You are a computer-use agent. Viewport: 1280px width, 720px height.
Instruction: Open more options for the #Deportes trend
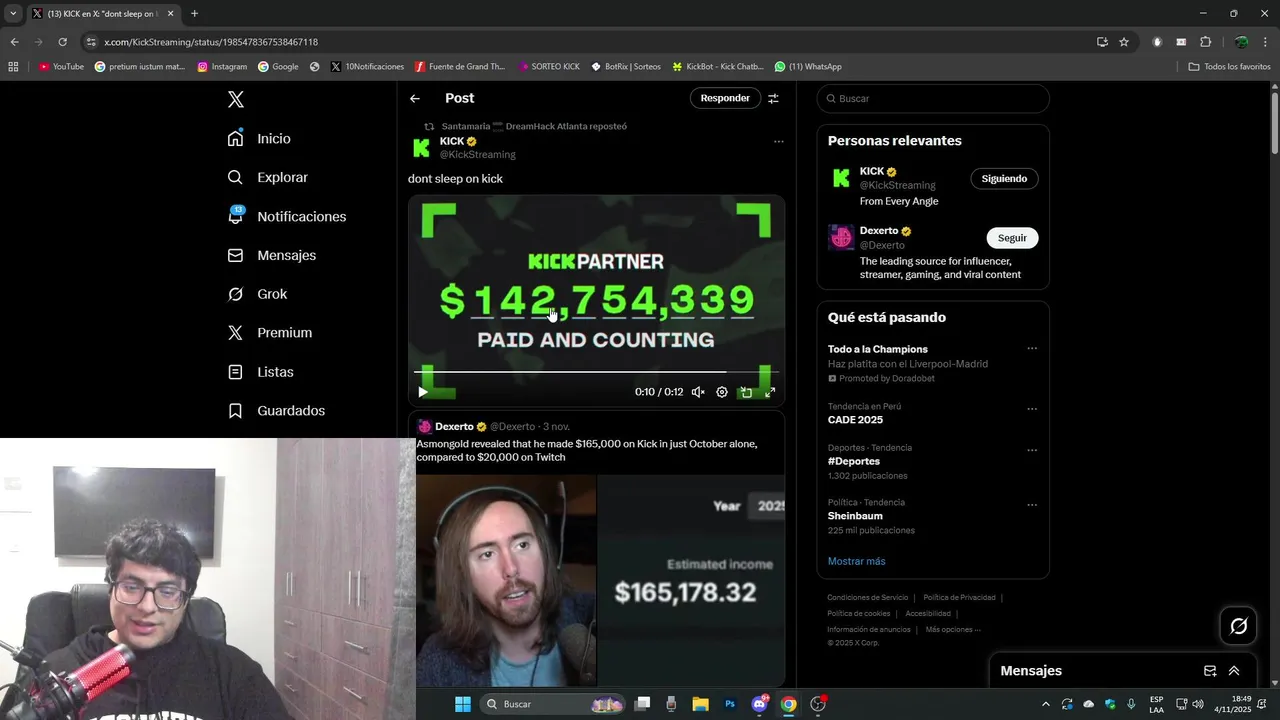click(x=1032, y=450)
